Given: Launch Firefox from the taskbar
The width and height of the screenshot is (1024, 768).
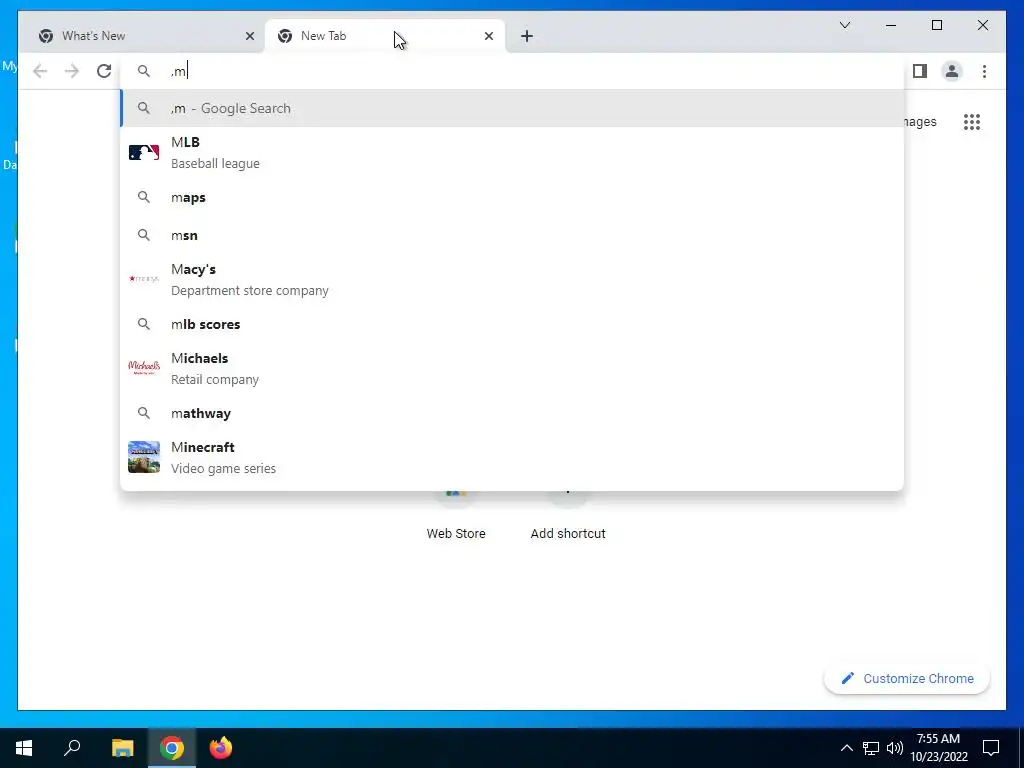Looking at the screenshot, I should pos(221,748).
